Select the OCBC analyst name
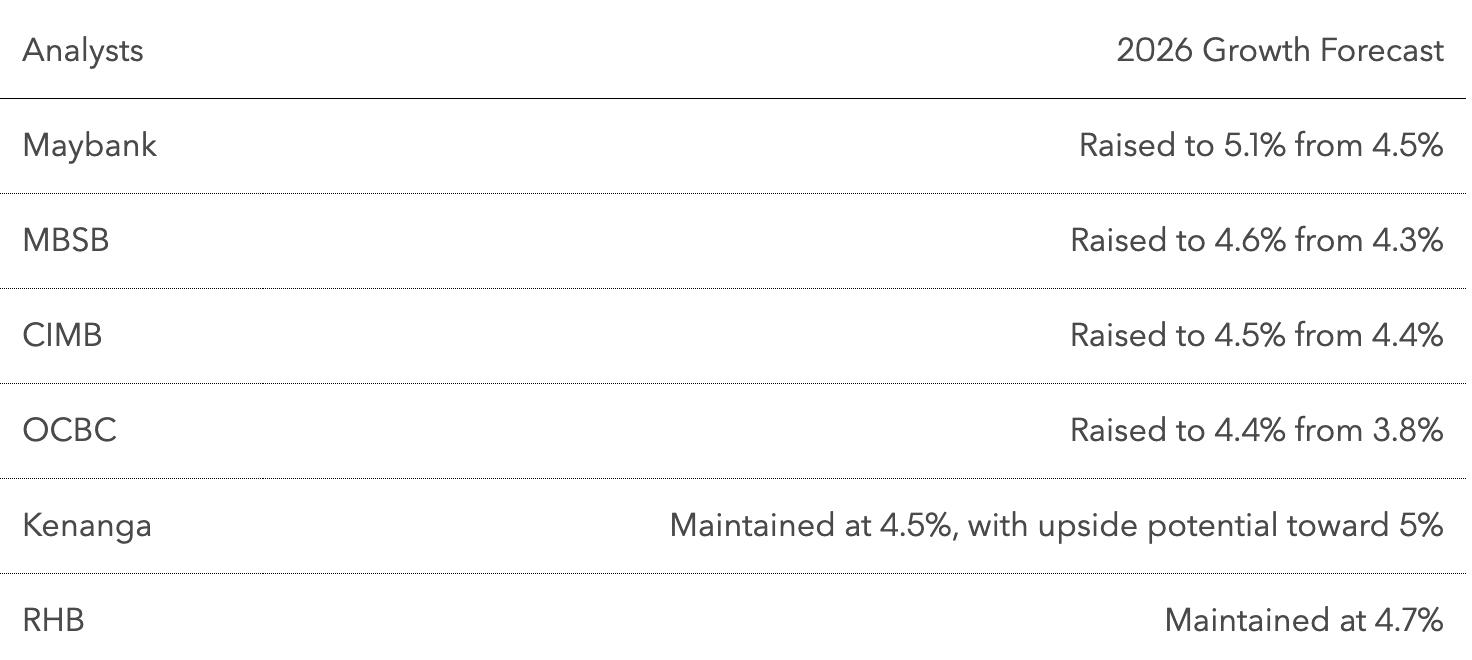Viewport: 1472px width, 660px height. tap(70, 430)
